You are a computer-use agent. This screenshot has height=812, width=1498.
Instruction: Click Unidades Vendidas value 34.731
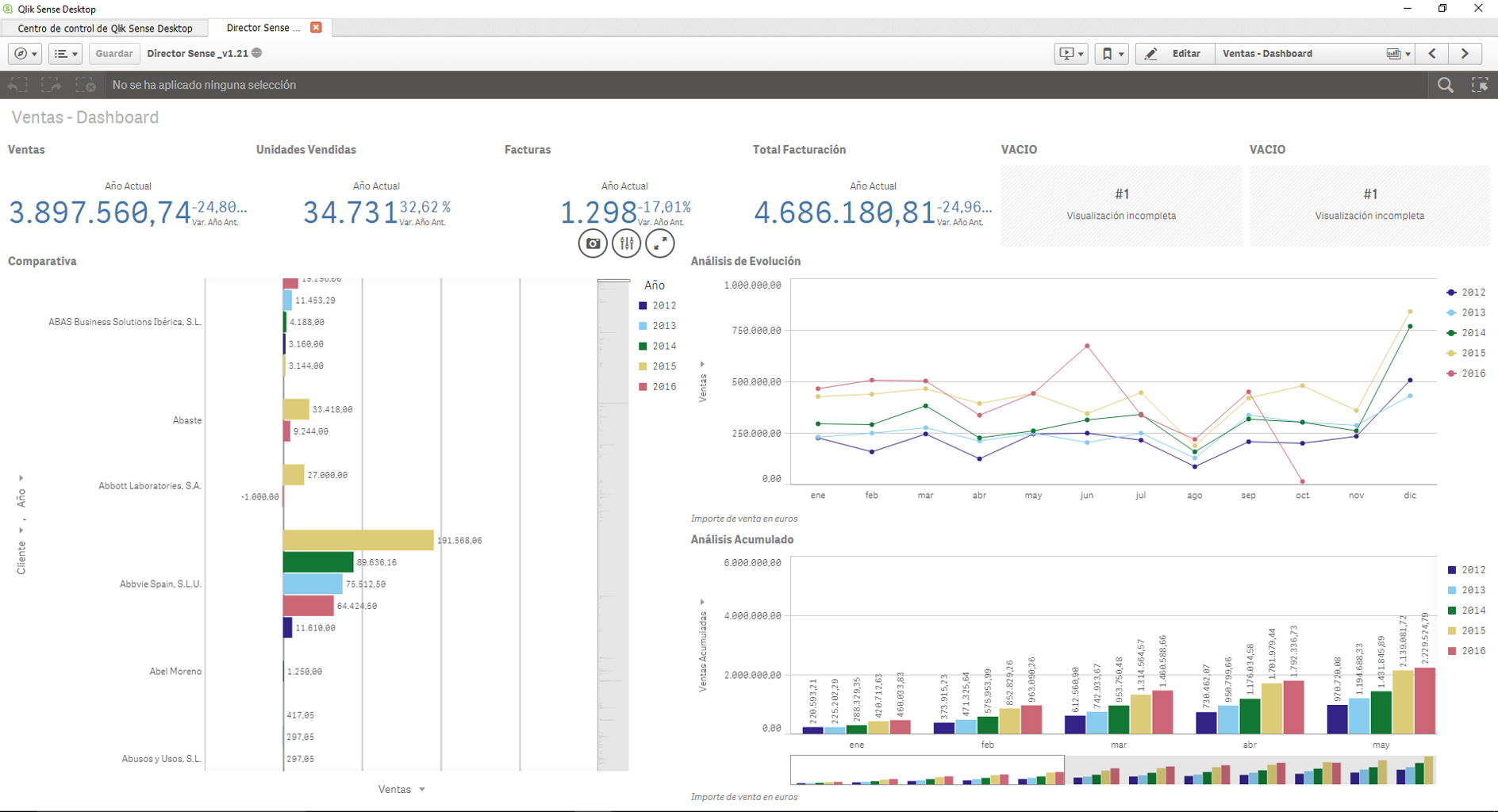click(x=350, y=213)
